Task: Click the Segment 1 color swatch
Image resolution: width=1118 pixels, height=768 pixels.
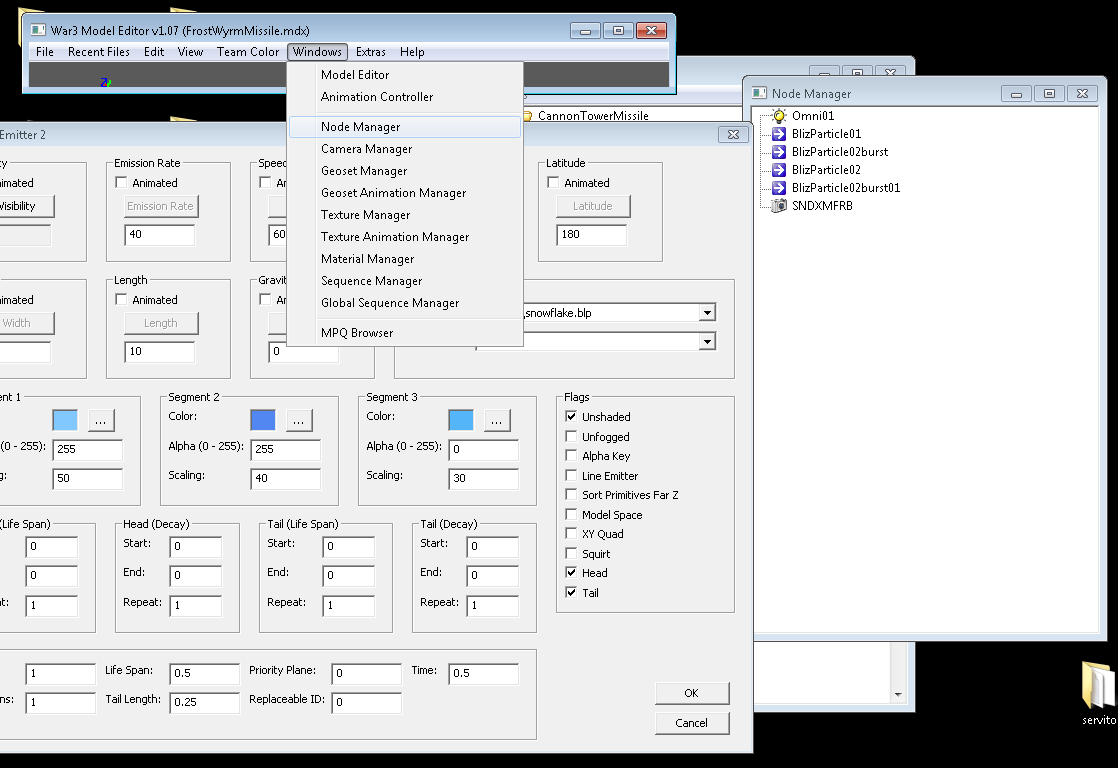Action: click(65, 421)
